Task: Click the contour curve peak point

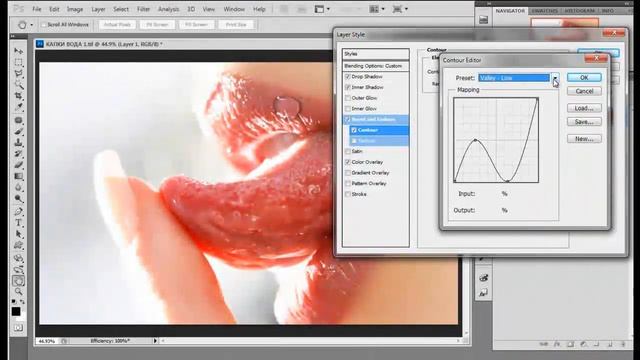Action: click(x=475, y=140)
